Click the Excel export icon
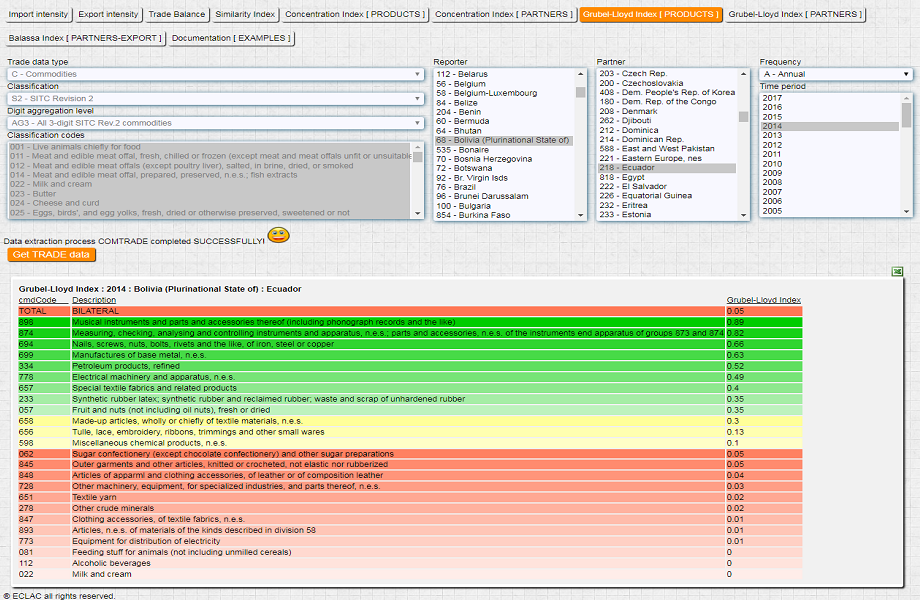920x600 pixels. [x=898, y=271]
